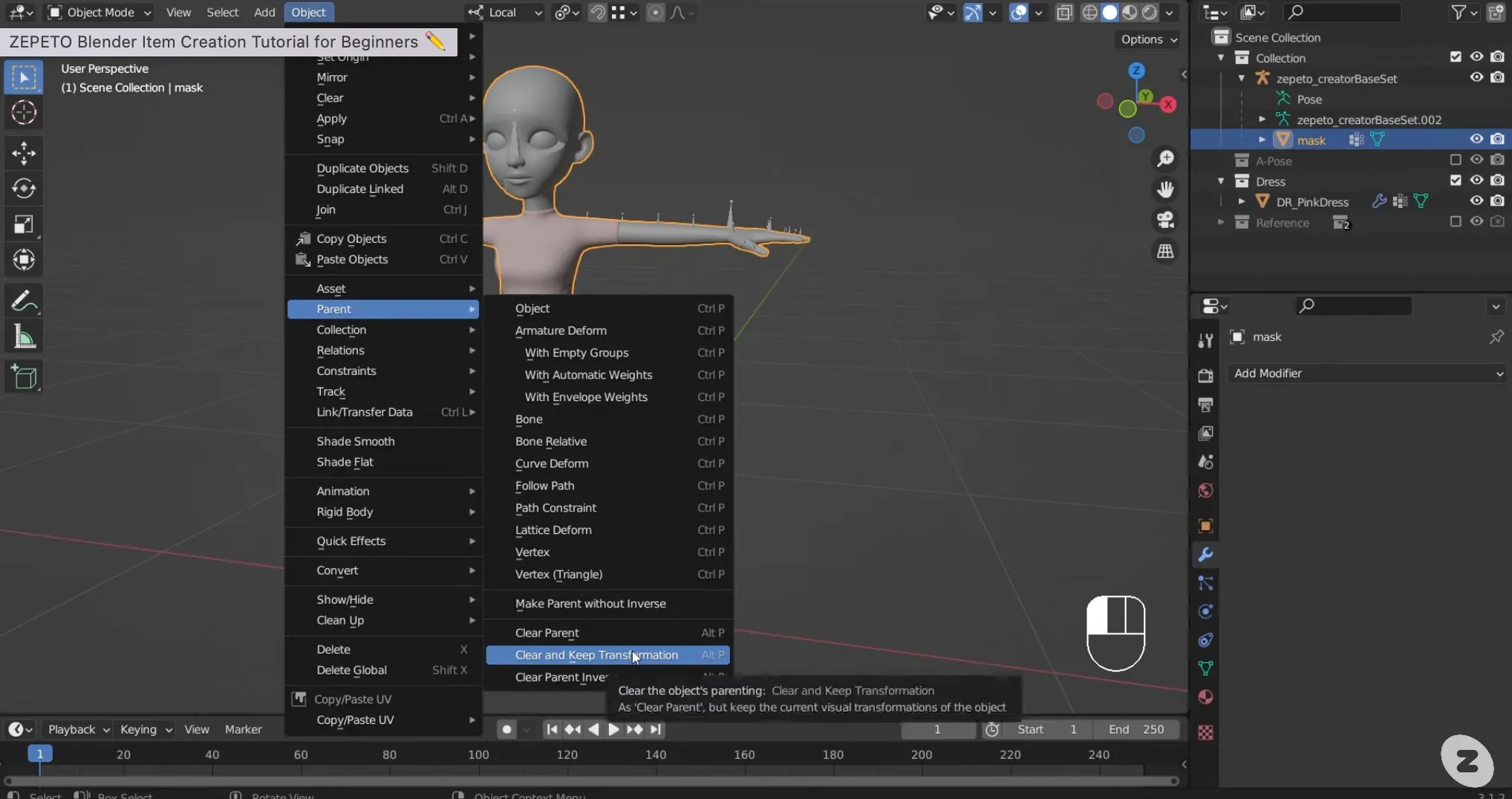This screenshot has width=1512, height=799.
Task: Uncheck the Collection exclude checkbox
Action: click(x=1456, y=57)
